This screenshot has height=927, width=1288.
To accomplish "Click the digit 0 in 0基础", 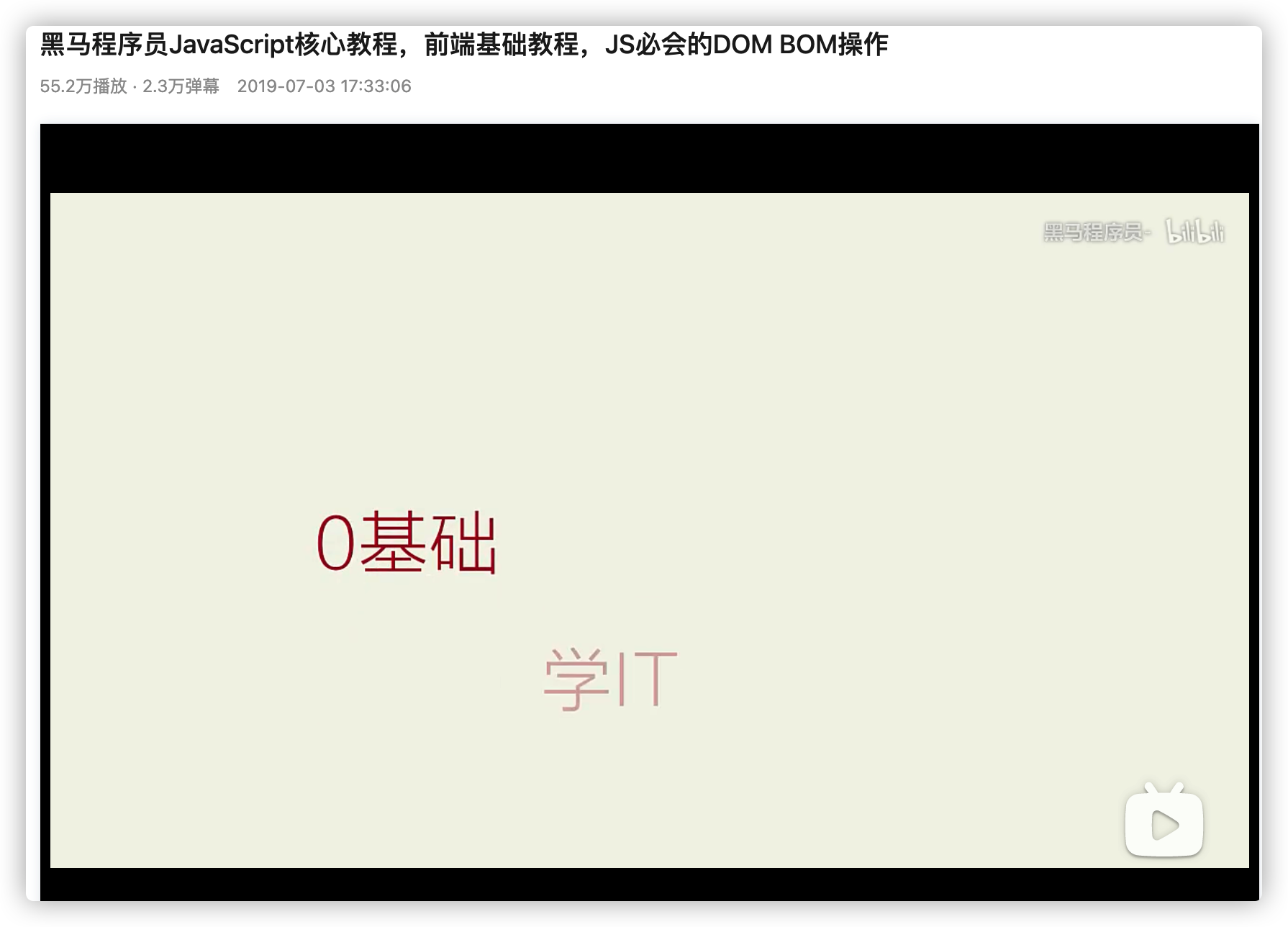I will tap(336, 543).
